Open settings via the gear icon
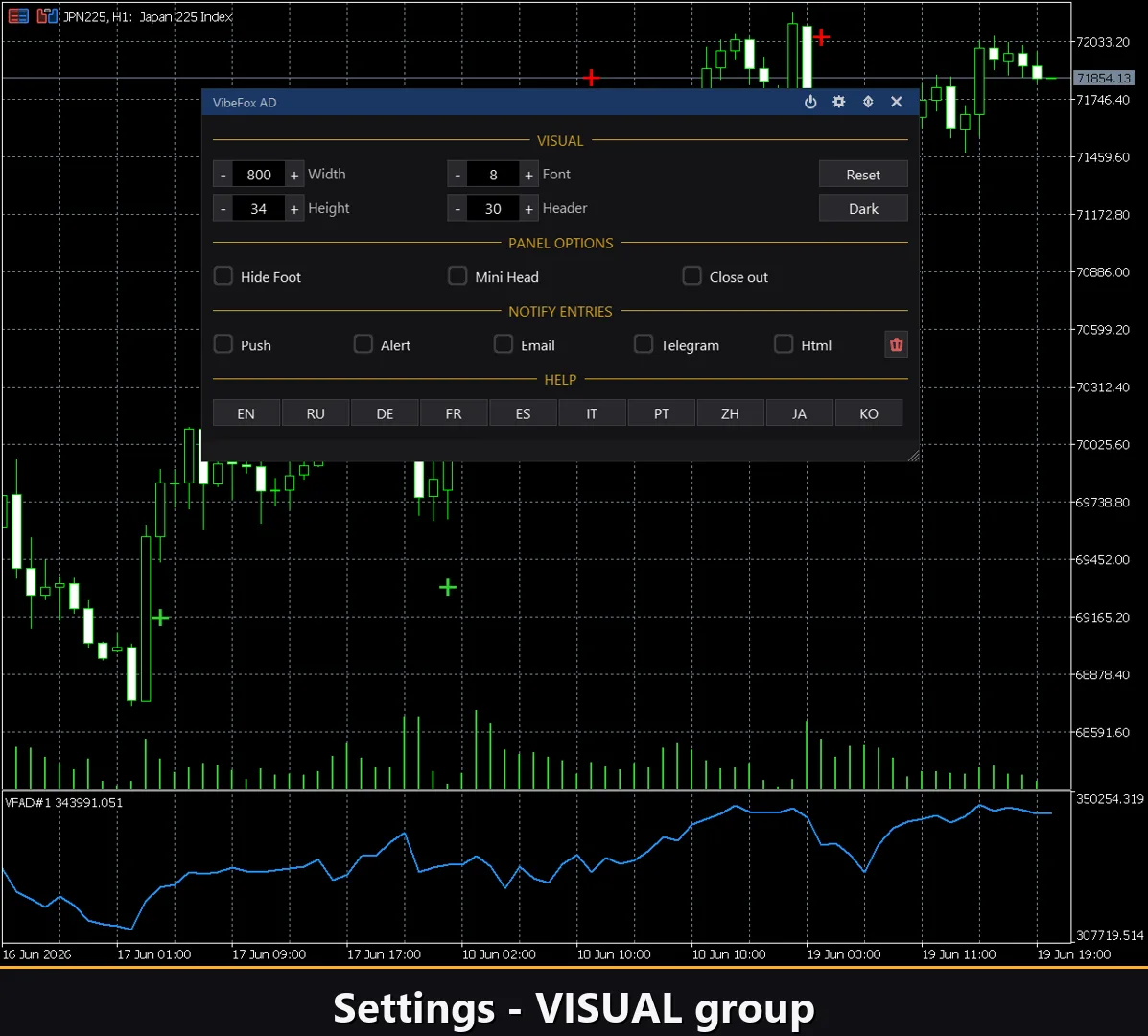 (x=839, y=103)
